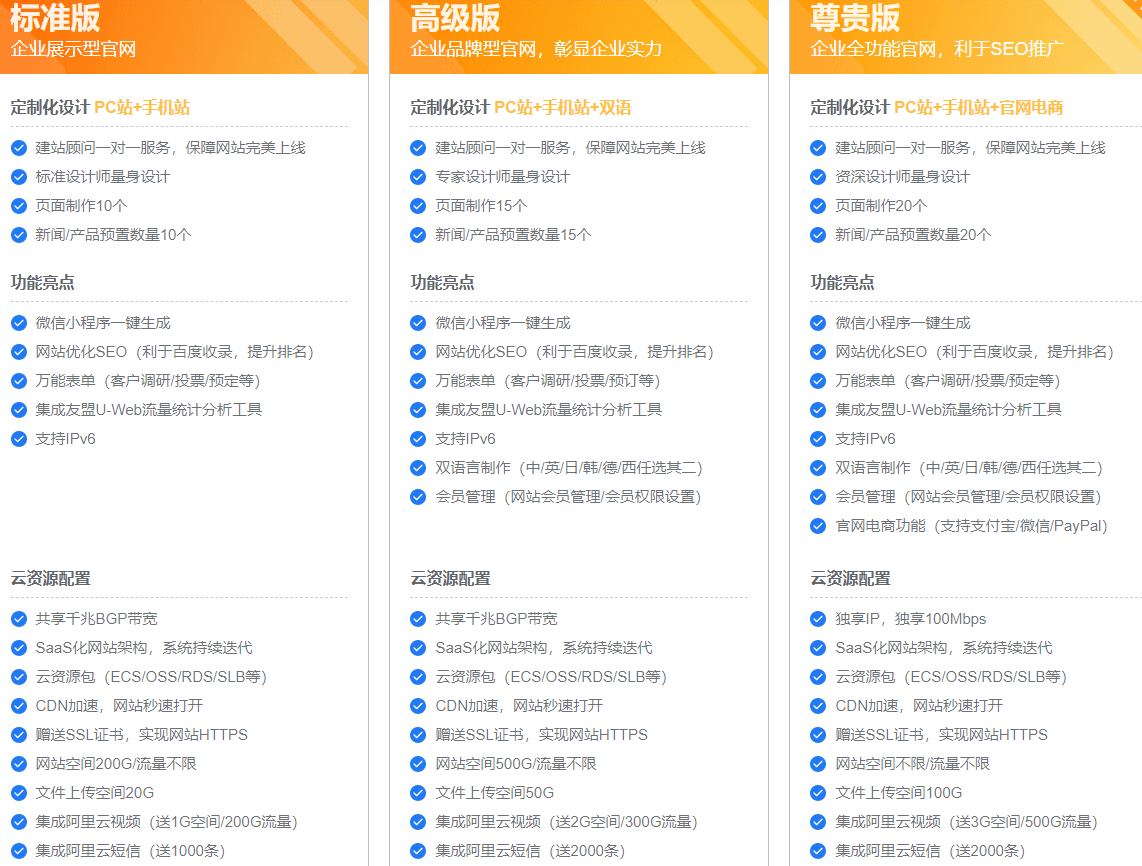Click heading 定制化设计 PC站+手机站 in 标准版
Image resolution: width=1142 pixels, height=866 pixels.
(x=100, y=108)
